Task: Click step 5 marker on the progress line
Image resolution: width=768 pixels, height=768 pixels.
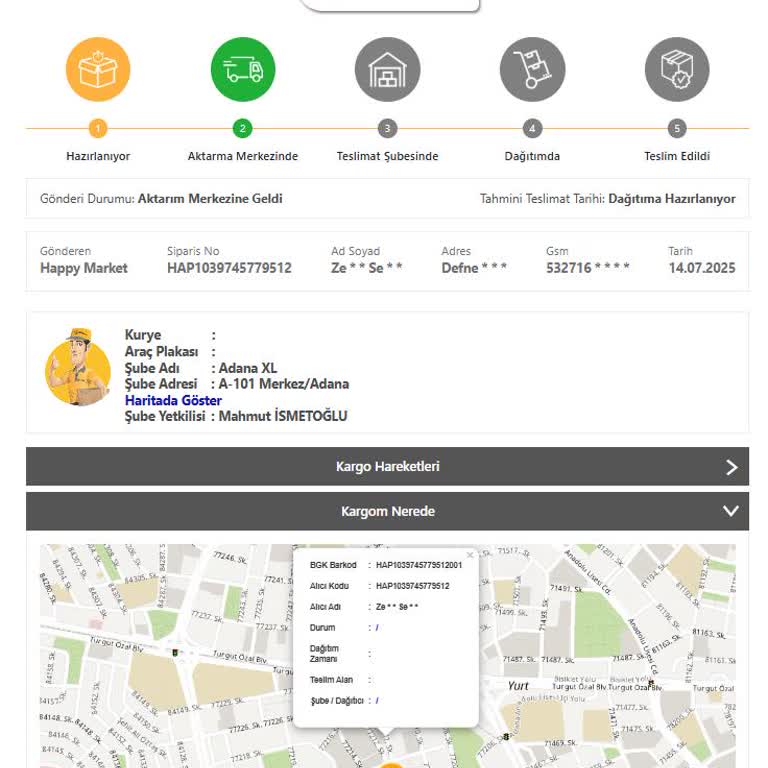Action: pyautogui.click(x=677, y=128)
